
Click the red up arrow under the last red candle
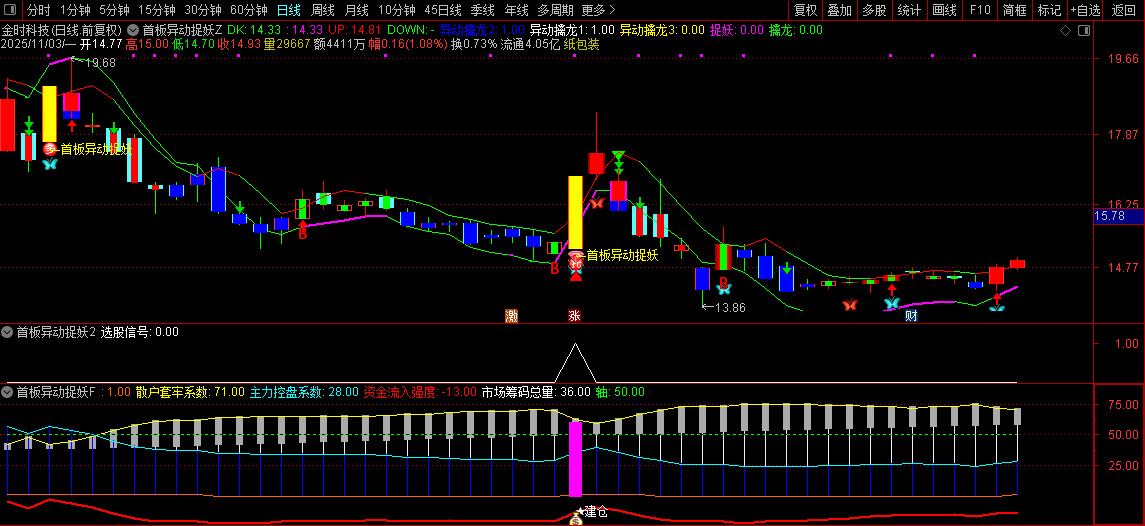coord(997,298)
